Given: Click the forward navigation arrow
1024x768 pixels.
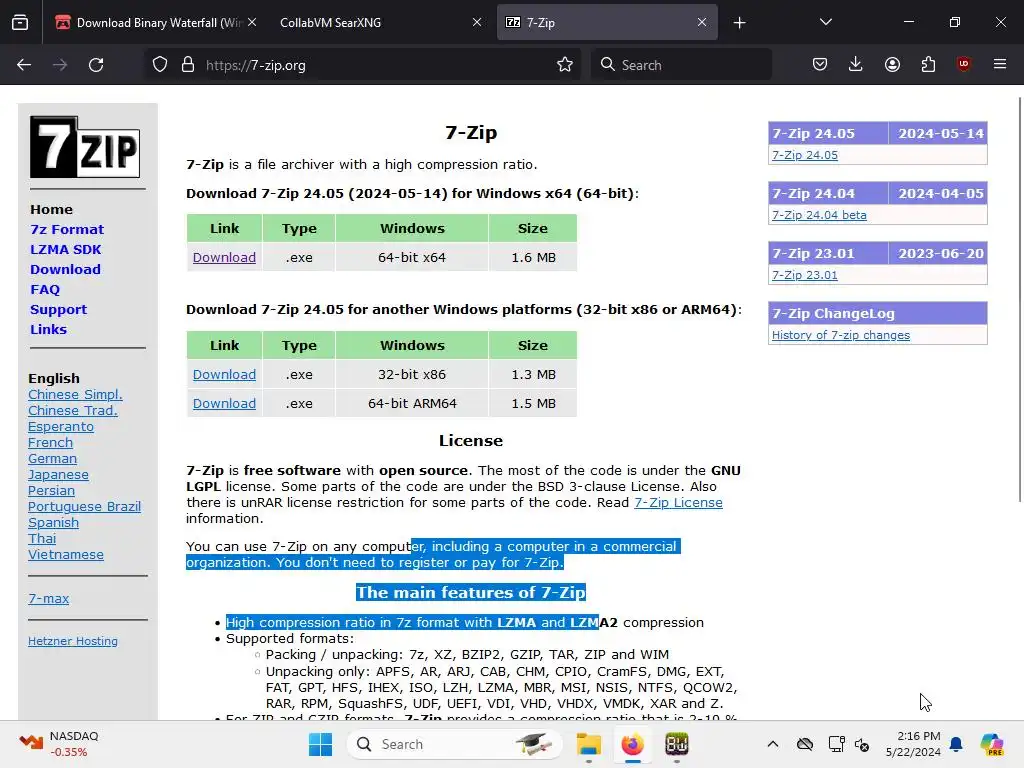Looking at the screenshot, I should (x=60, y=65).
